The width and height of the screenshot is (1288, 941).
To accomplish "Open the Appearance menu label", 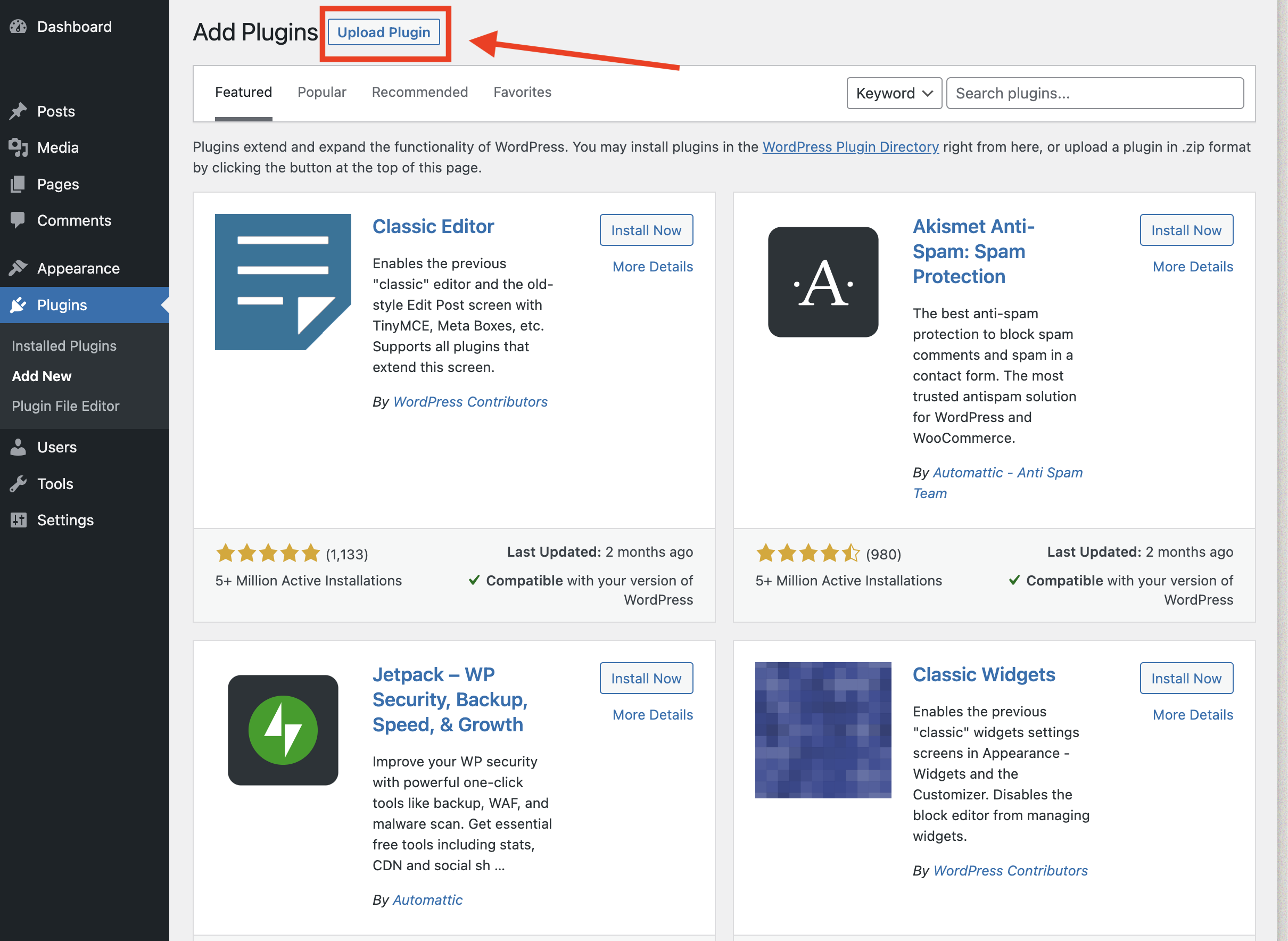I will pyautogui.click(x=78, y=268).
